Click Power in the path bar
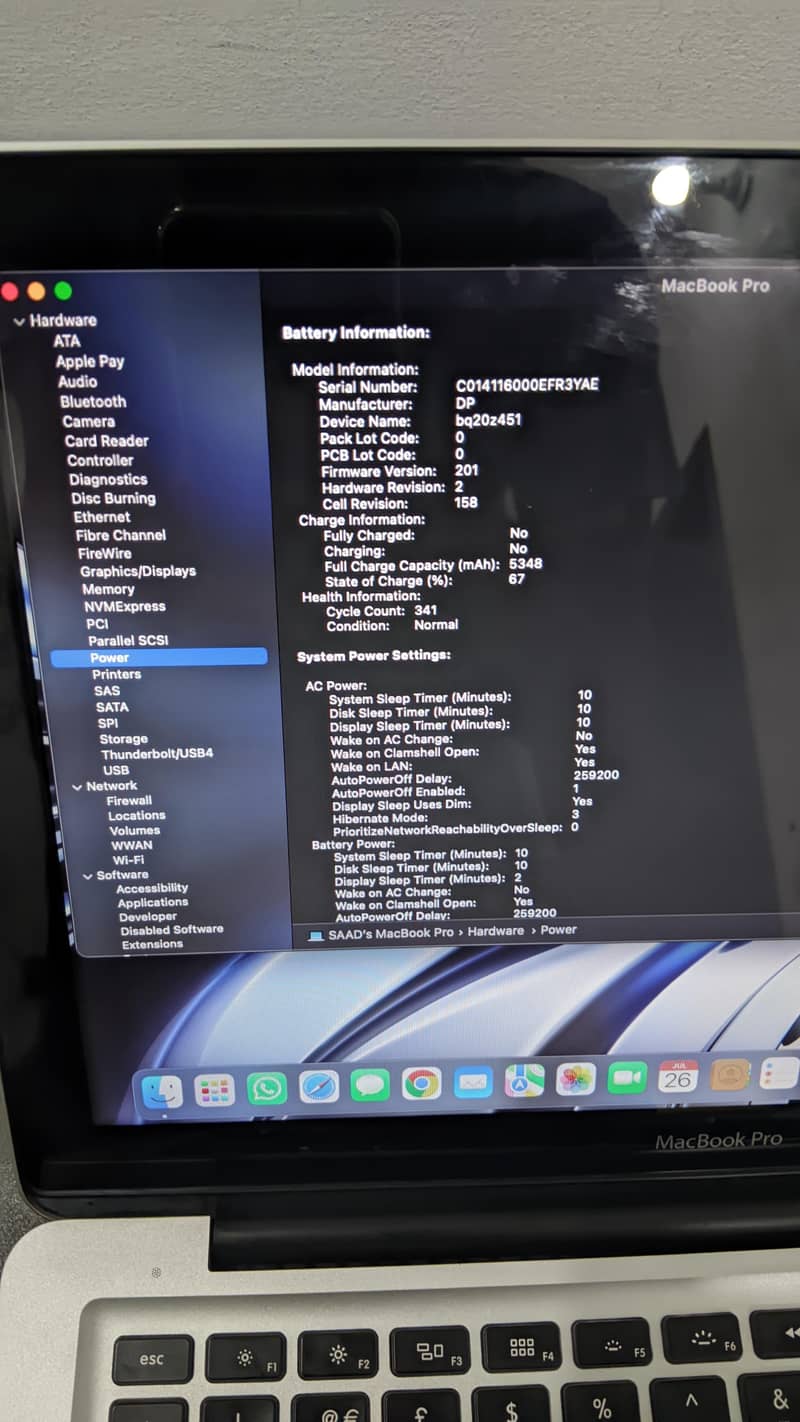The height and width of the screenshot is (1422, 800). tap(559, 930)
